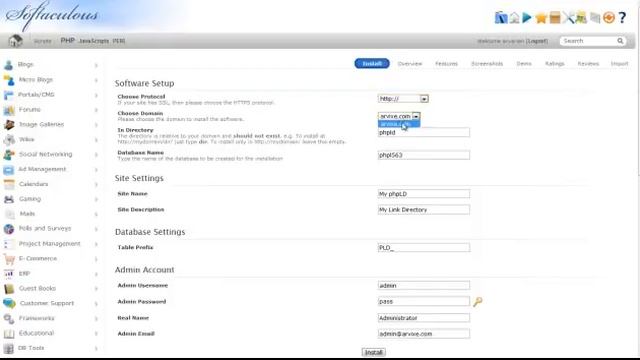This screenshot has width=640, height=360.
Task: Open the gold star ratings icon
Action: click(541, 18)
